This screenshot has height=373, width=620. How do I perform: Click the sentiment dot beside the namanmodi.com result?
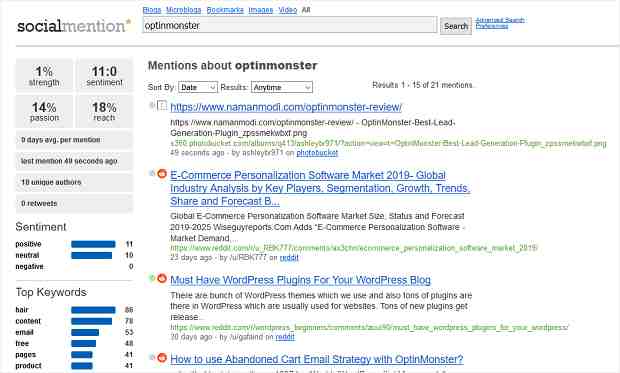[152, 105]
